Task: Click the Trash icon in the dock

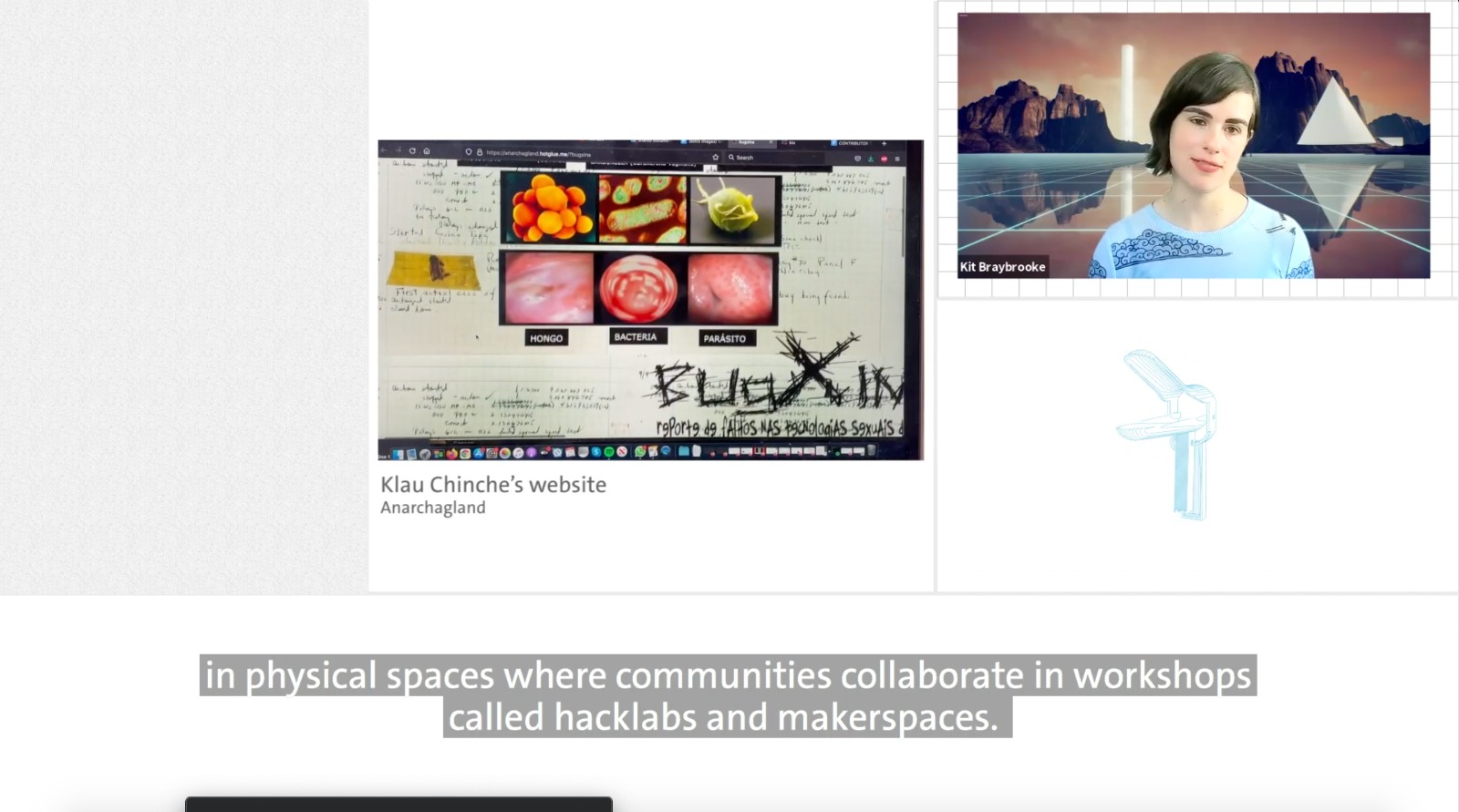Action: [x=872, y=450]
